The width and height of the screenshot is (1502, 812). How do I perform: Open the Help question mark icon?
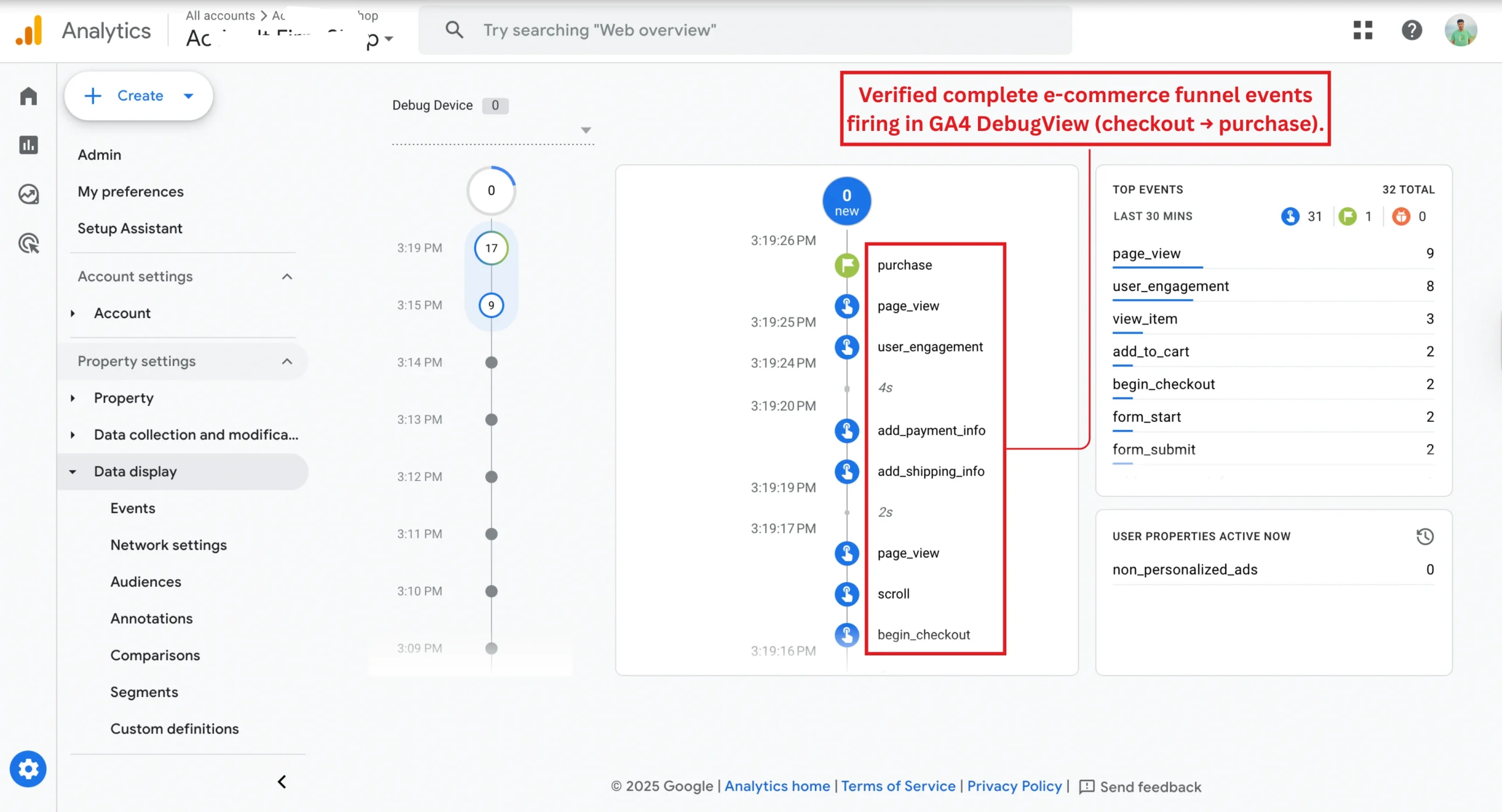(1412, 30)
